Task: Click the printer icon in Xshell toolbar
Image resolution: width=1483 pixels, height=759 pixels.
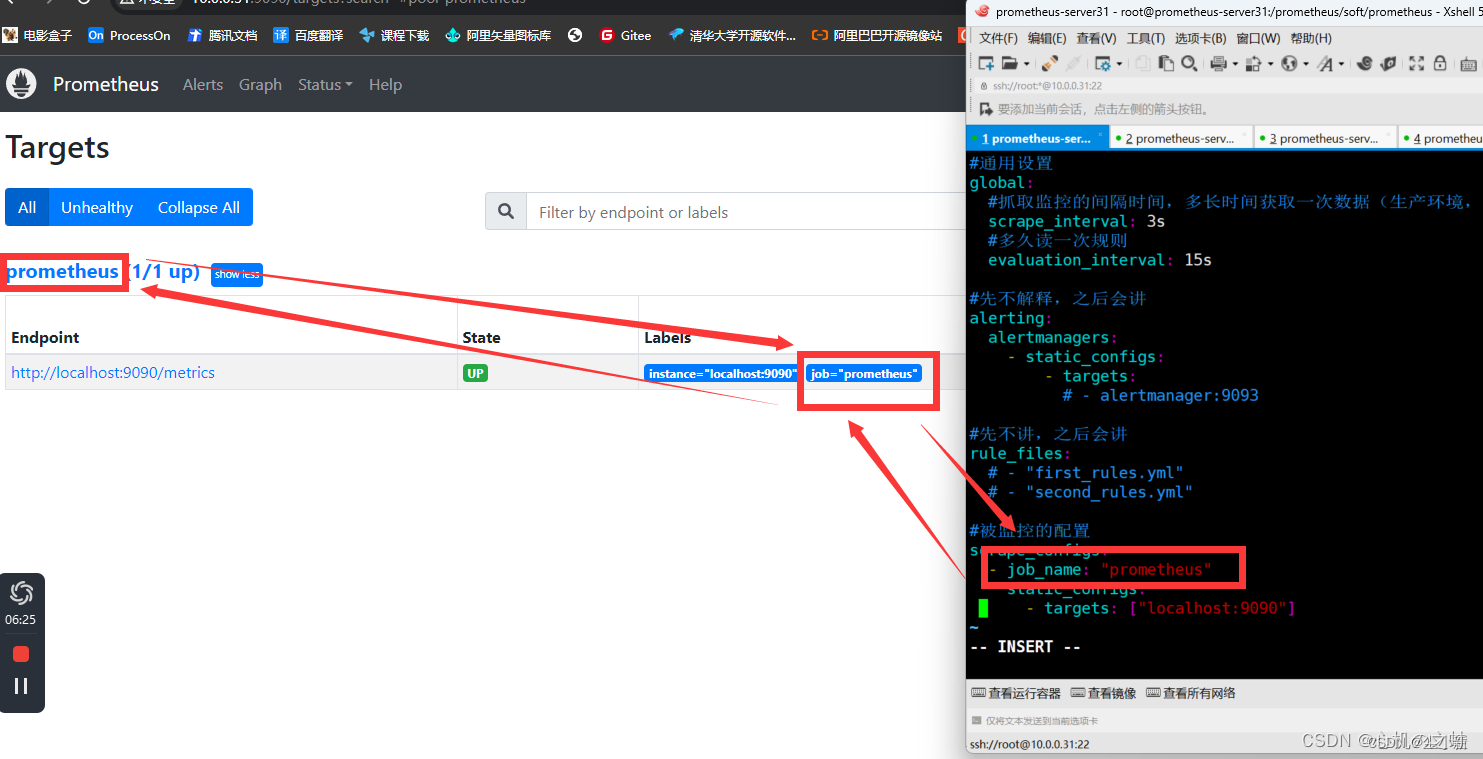Action: (x=1219, y=64)
